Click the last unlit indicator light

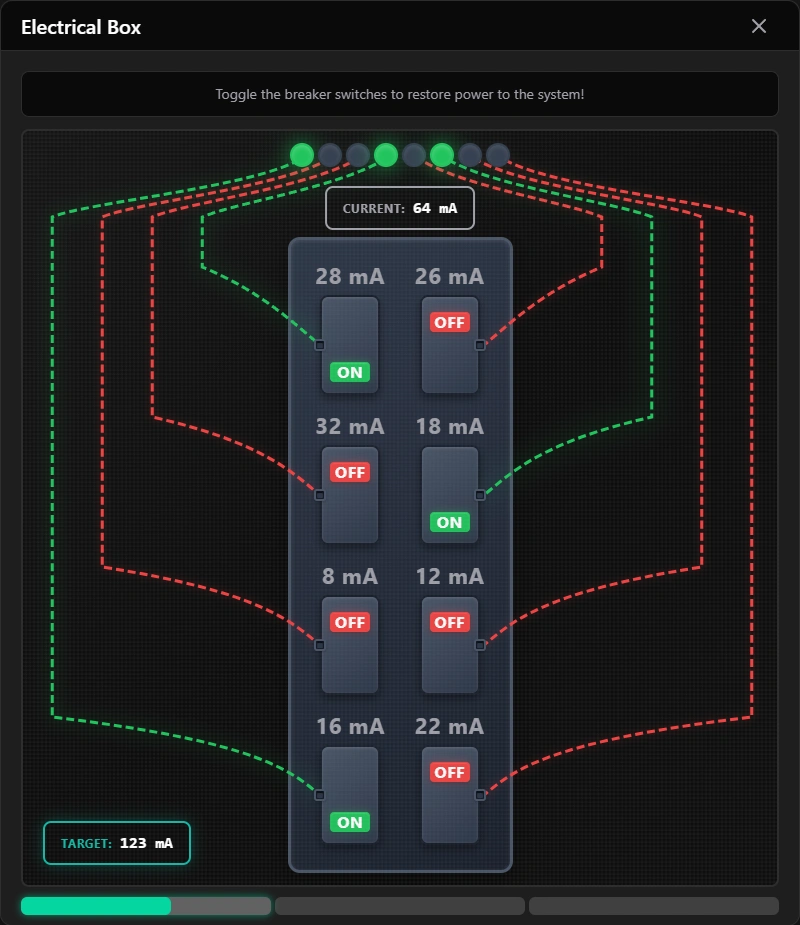[x=498, y=155]
